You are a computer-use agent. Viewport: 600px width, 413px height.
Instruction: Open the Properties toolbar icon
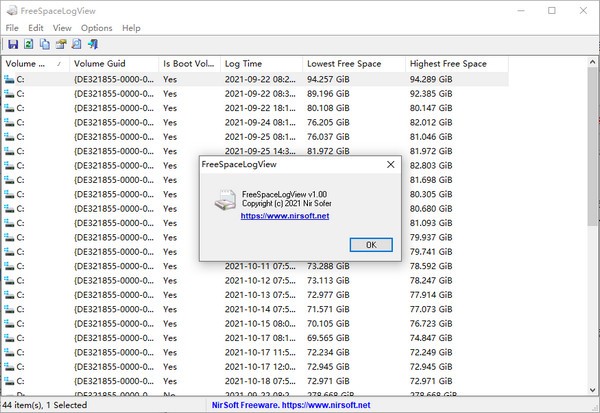click(61, 44)
